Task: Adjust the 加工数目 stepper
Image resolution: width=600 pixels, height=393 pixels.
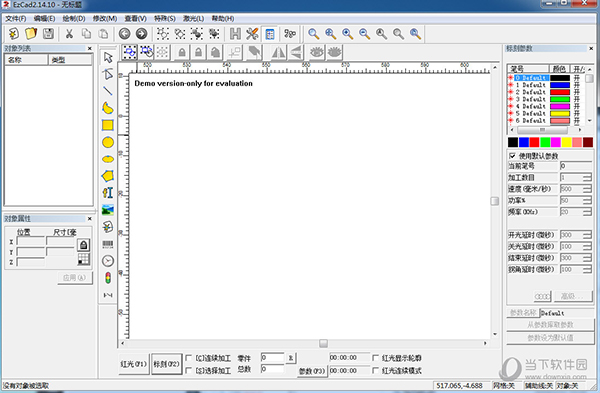Action: pyautogui.click(x=587, y=178)
